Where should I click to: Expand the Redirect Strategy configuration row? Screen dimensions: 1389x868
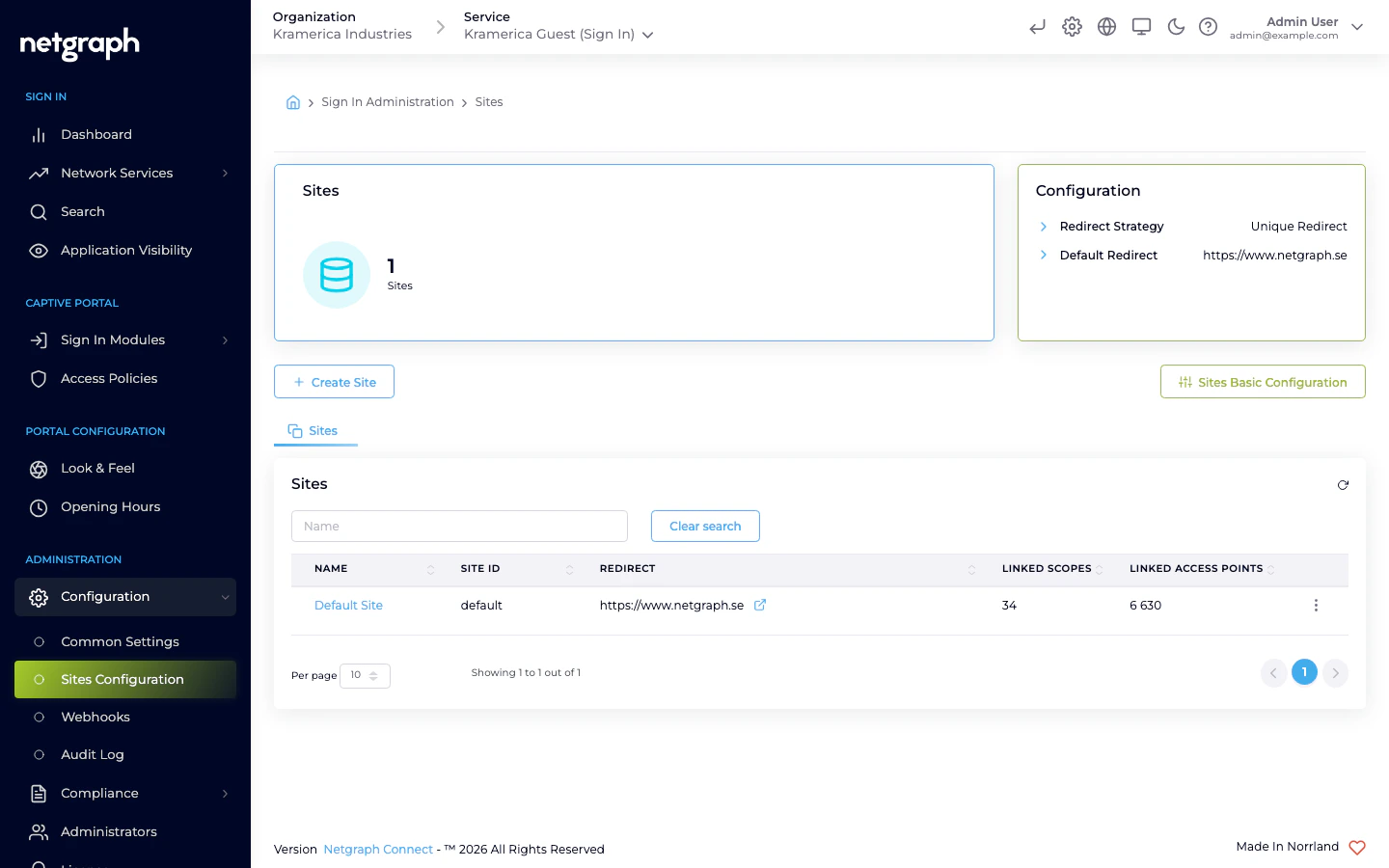click(1044, 227)
